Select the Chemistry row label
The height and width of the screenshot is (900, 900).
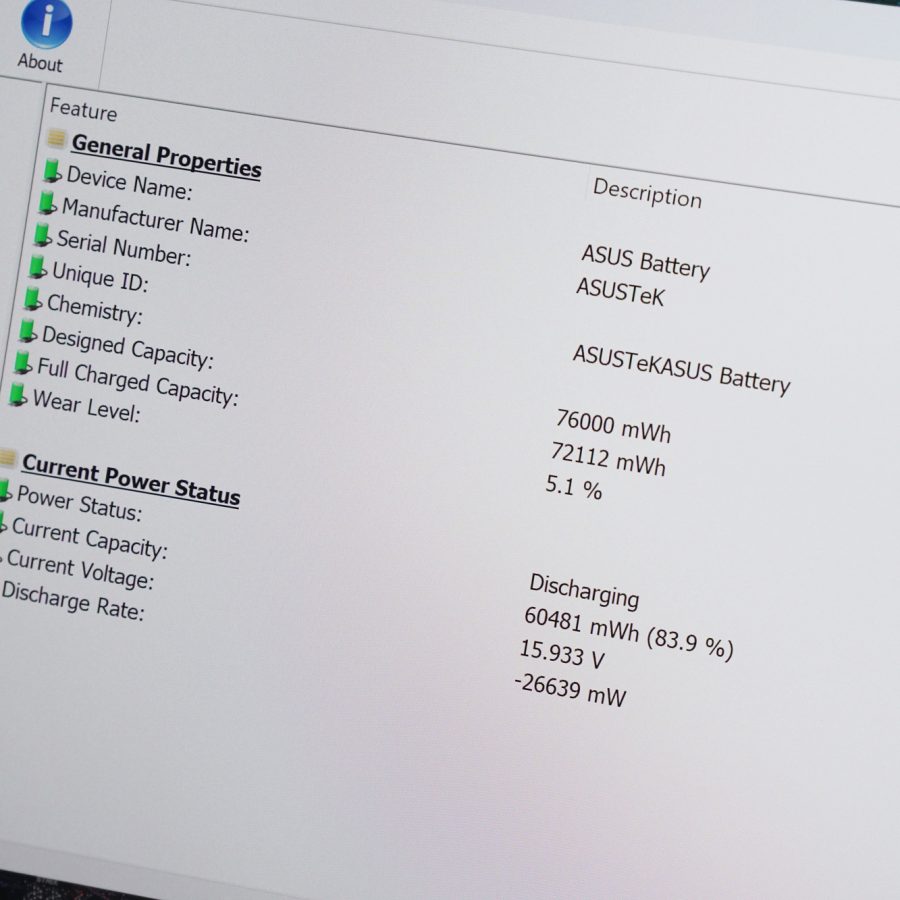[95, 309]
